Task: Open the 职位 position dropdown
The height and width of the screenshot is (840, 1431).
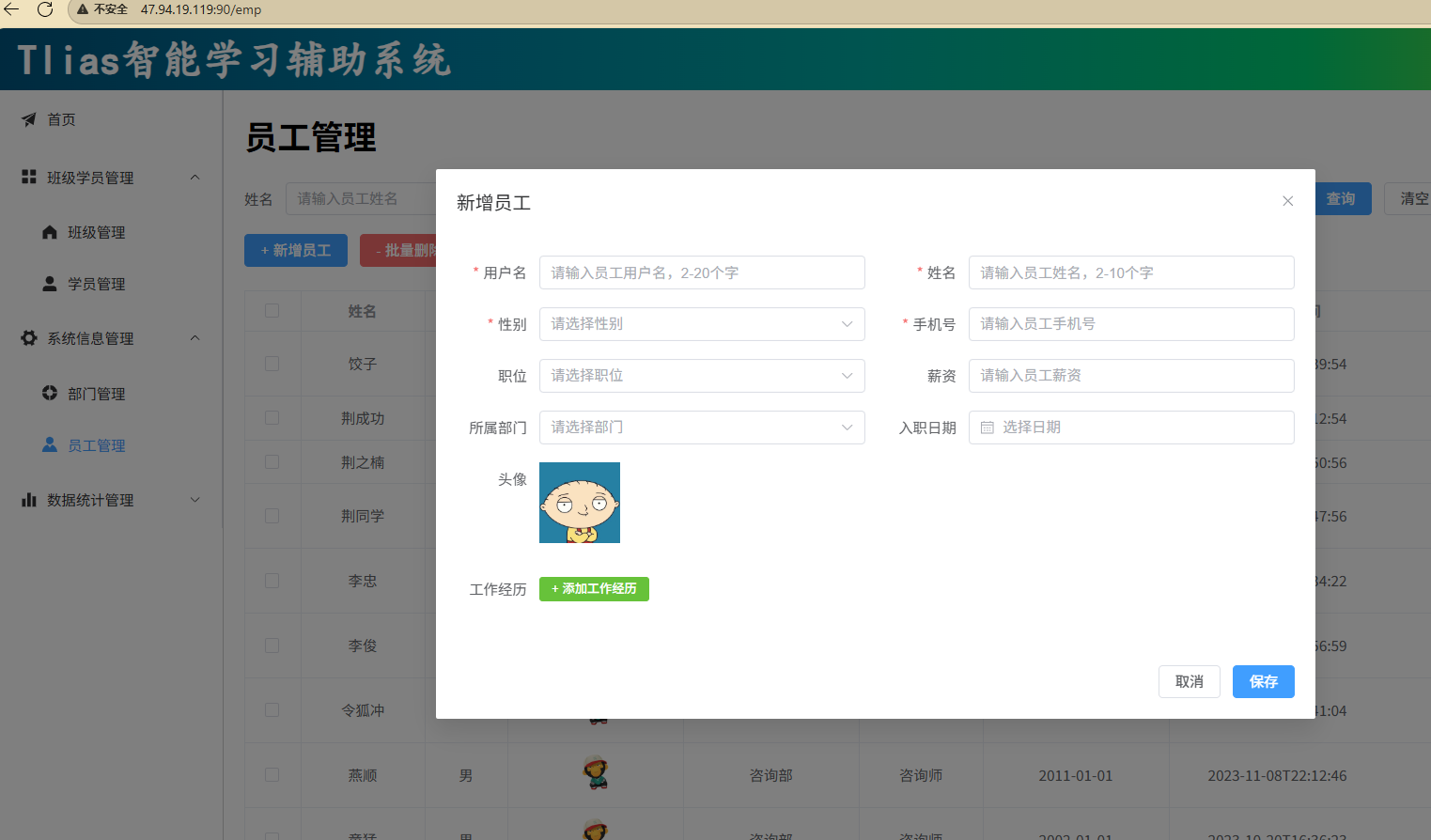Action: click(701, 376)
